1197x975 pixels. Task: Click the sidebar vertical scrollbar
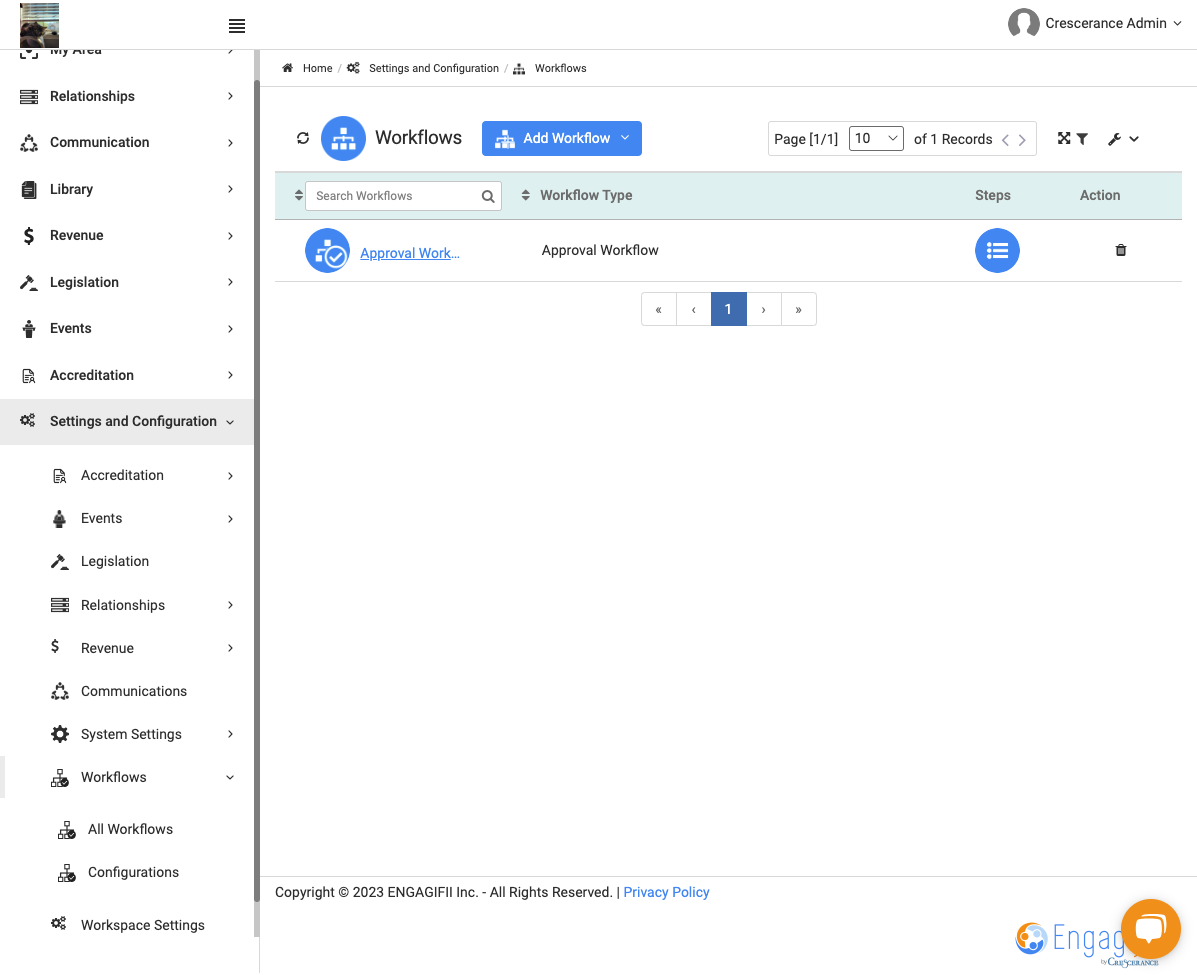point(256,489)
